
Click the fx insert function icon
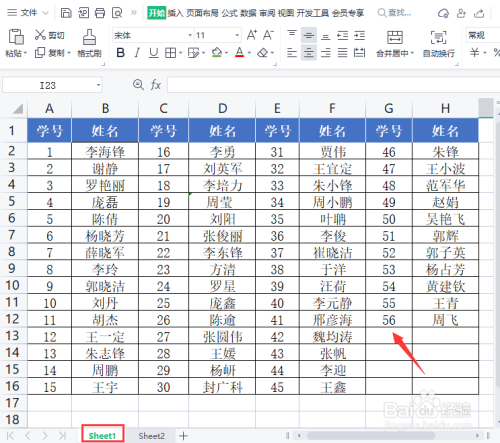pyautogui.click(x=156, y=85)
